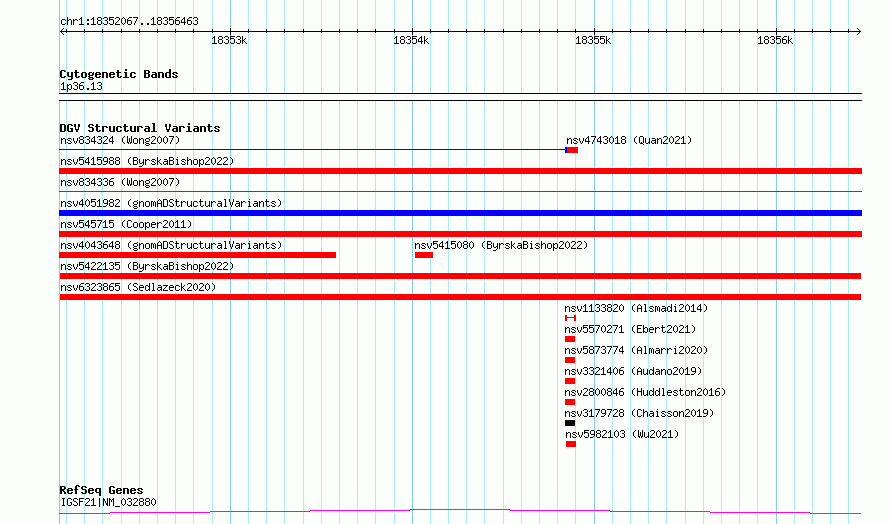
Task: Select the red nsv5415988 full-width bar
Action: 460,171
